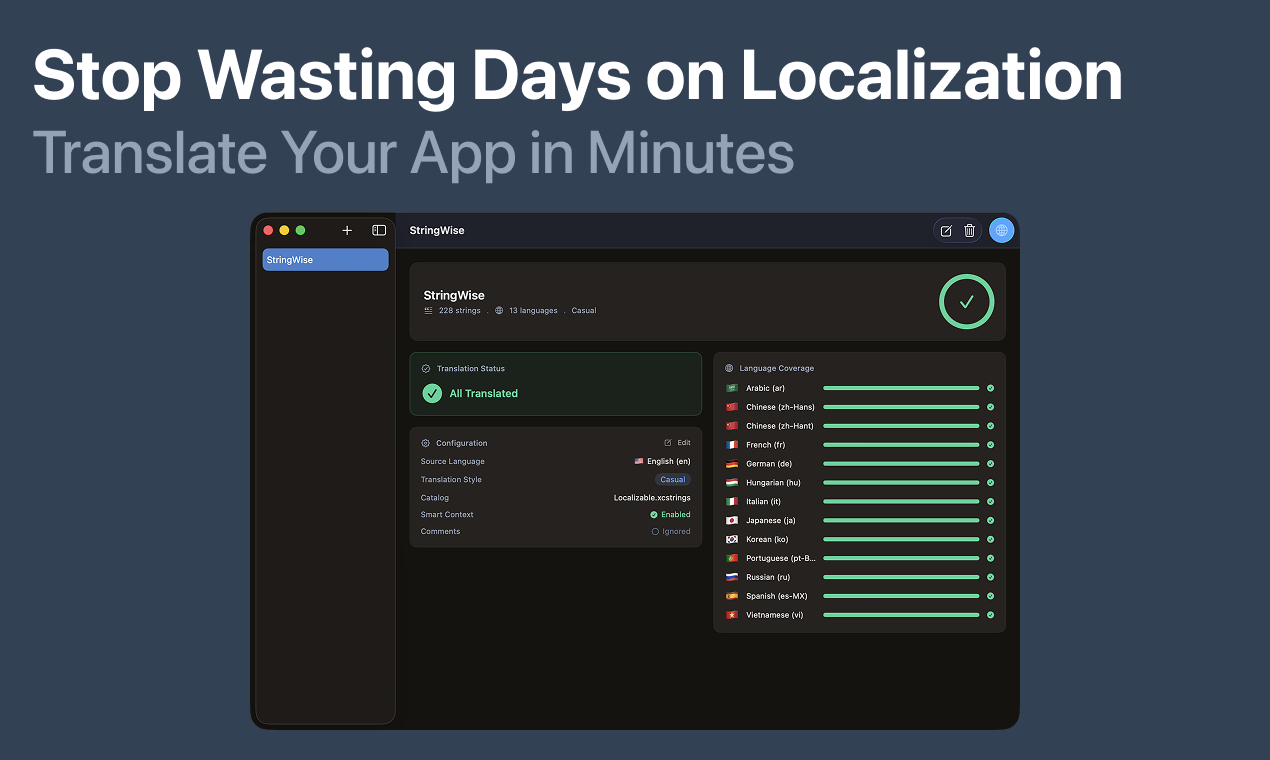The height and width of the screenshot is (760, 1270).
Task: Select the StringWise project in sidebar
Action: (325, 260)
